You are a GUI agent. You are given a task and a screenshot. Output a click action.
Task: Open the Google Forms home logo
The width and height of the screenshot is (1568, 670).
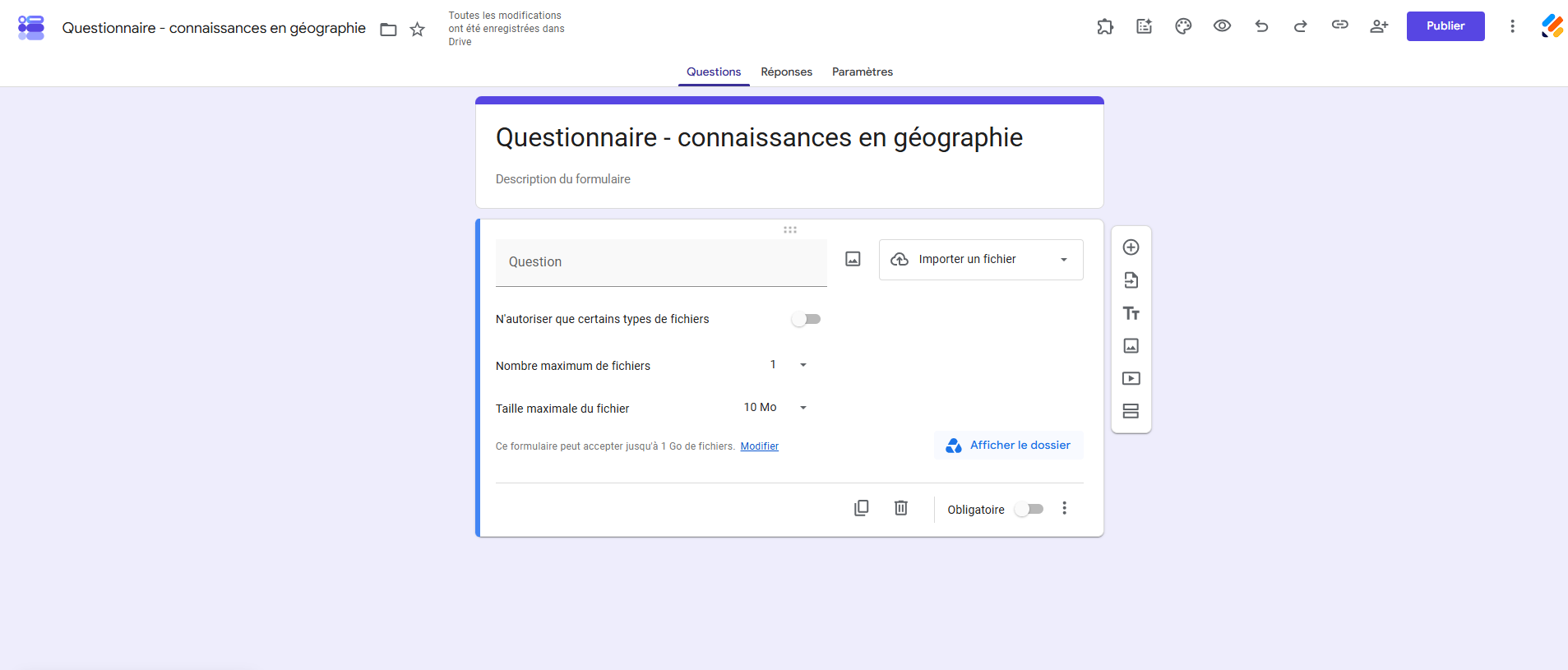[x=31, y=27]
